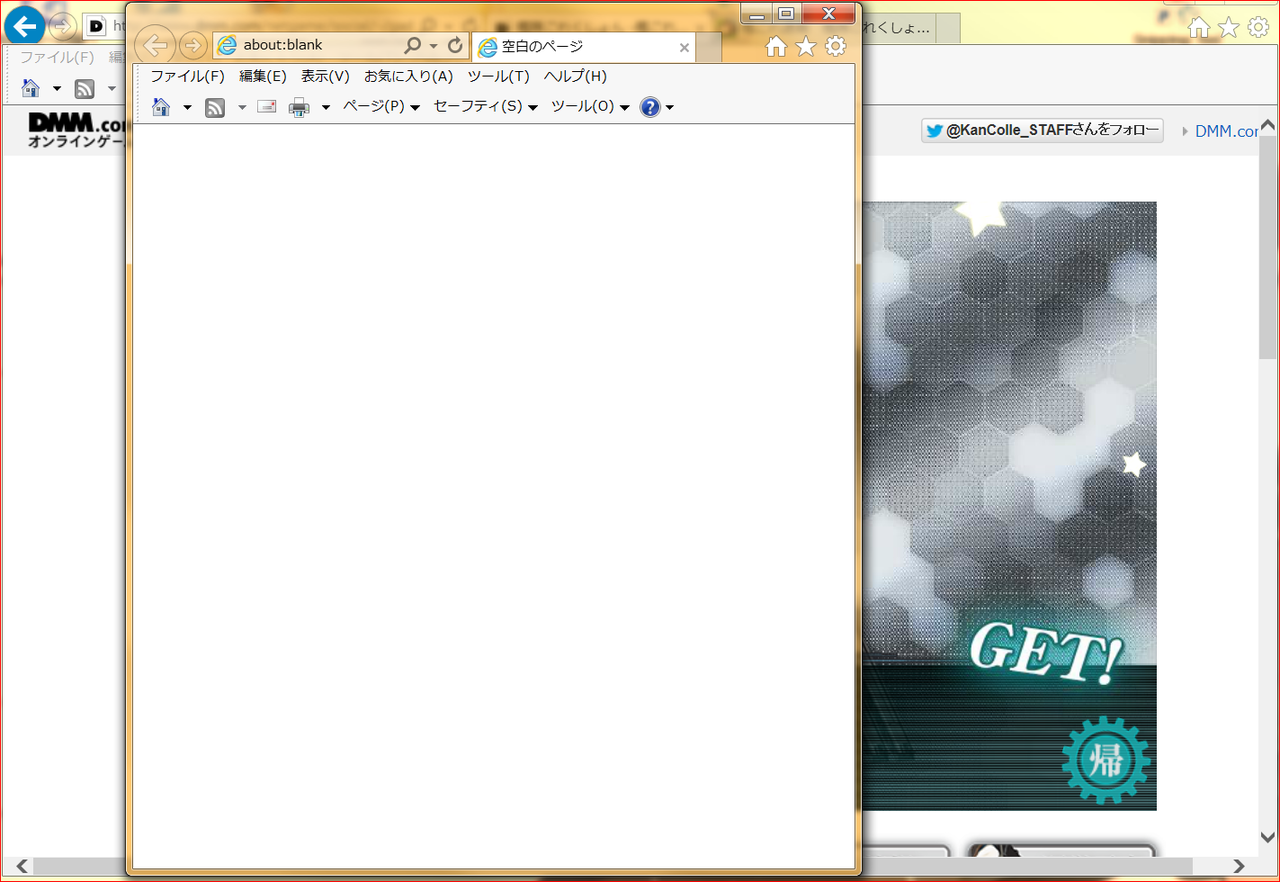Select background tab ending in れくしょ...
The height and width of the screenshot is (882, 1280).
tap(897, 29)
